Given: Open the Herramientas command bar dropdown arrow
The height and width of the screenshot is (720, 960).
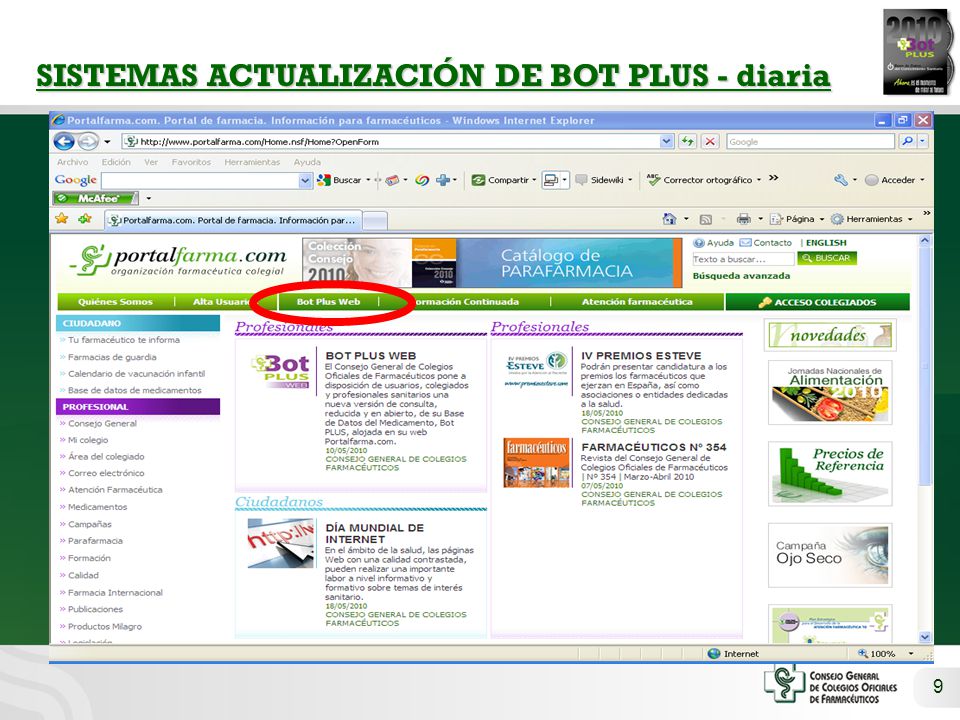Looking at the screenshot, I should (910, 219).
